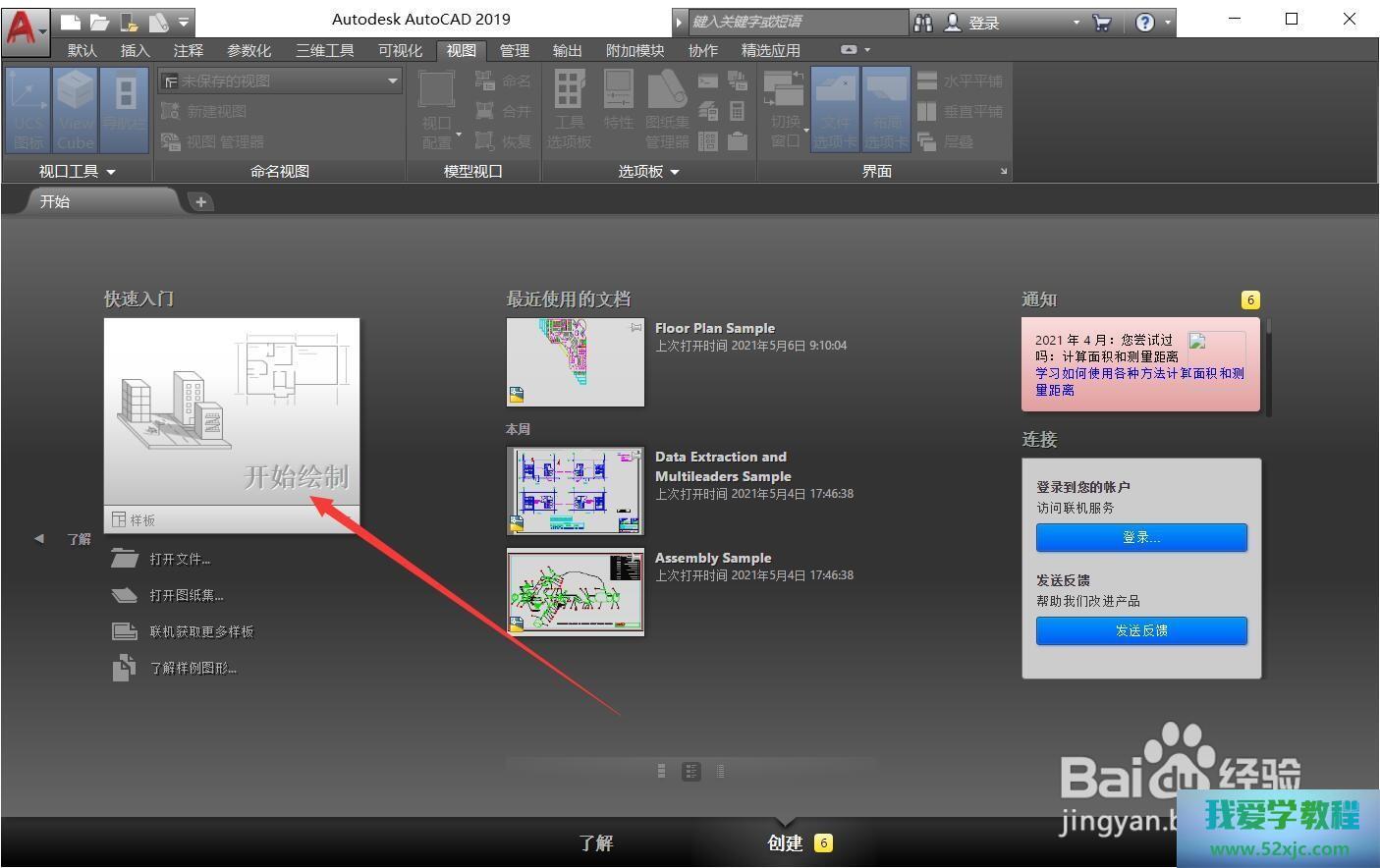The height and width of the screenshot is (868, 1380).
Task: Click the blue 登录 sign-in button
Action: pyautogui.click(x=1141, y=537)
